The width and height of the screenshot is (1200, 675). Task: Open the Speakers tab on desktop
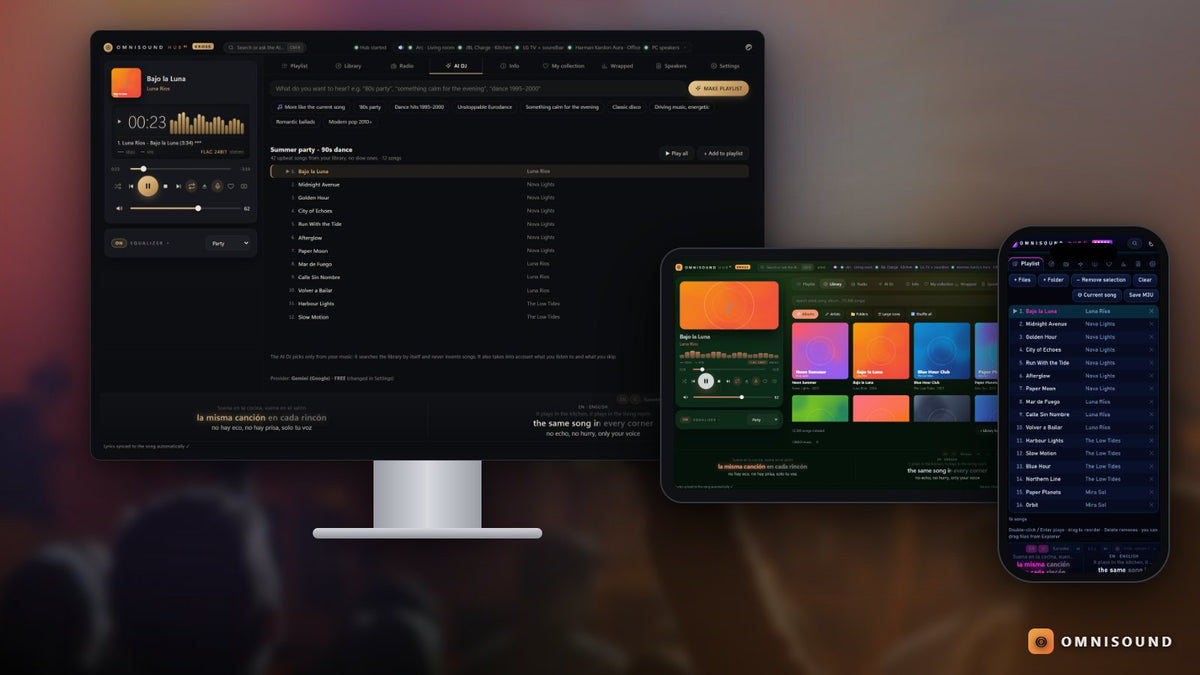(671, 66)
